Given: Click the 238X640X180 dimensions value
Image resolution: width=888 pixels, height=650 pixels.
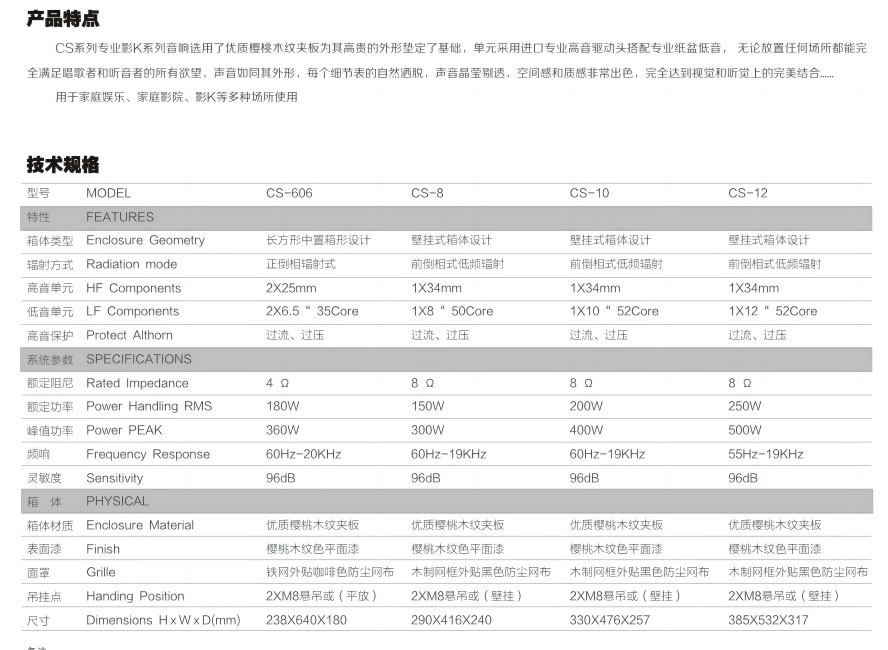Looking at the screenshot, I should [306, 620].
